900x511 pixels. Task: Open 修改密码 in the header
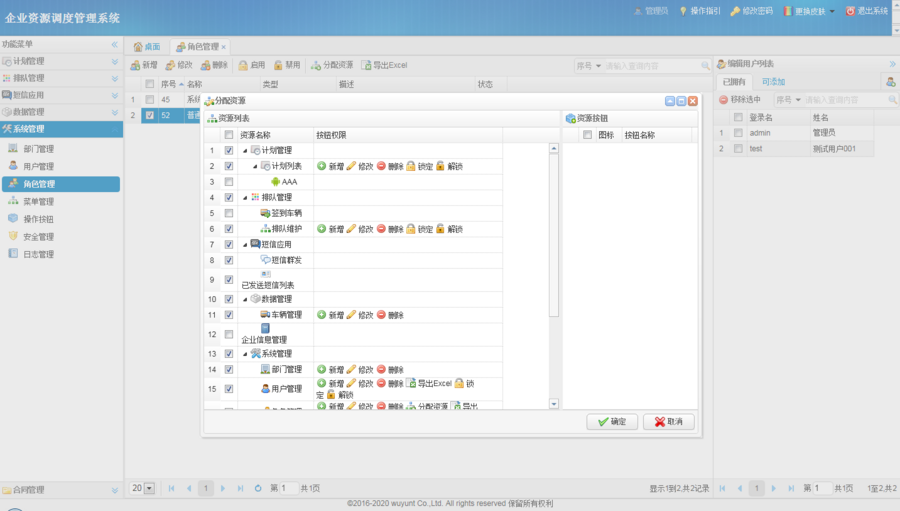pyautogui.click(x=751, y=11)
